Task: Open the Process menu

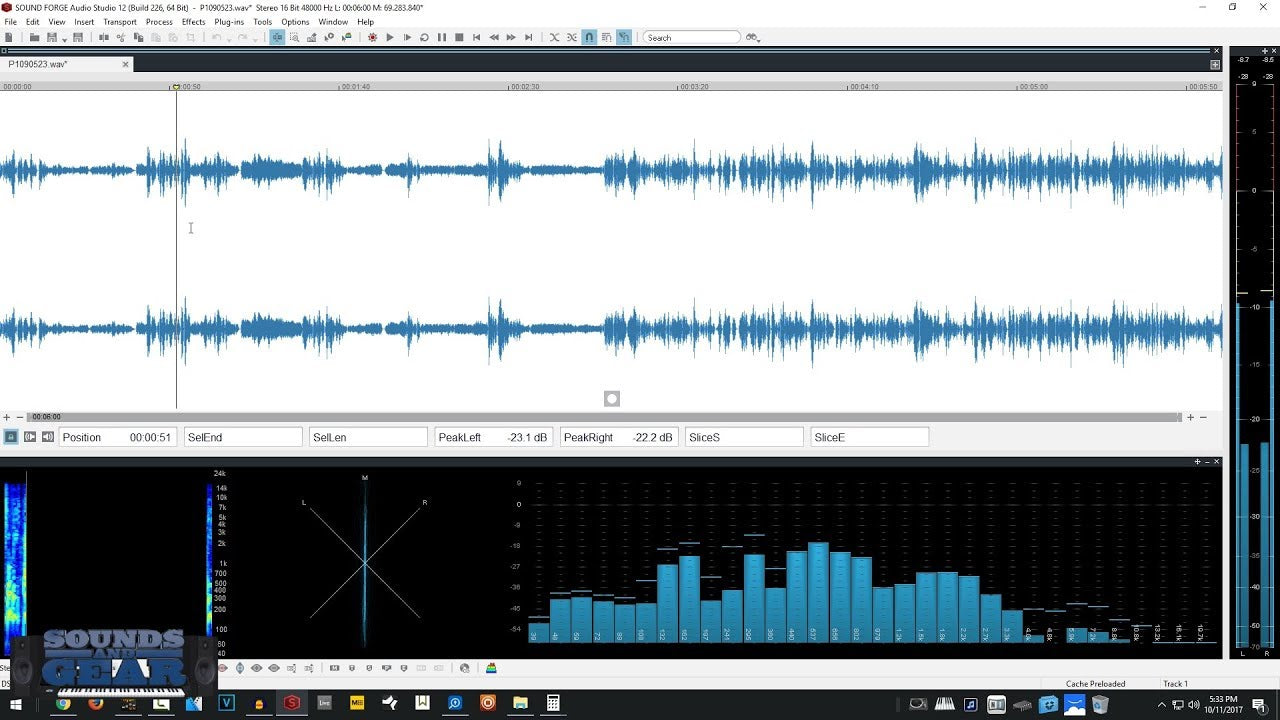Action: click(159, 22)
